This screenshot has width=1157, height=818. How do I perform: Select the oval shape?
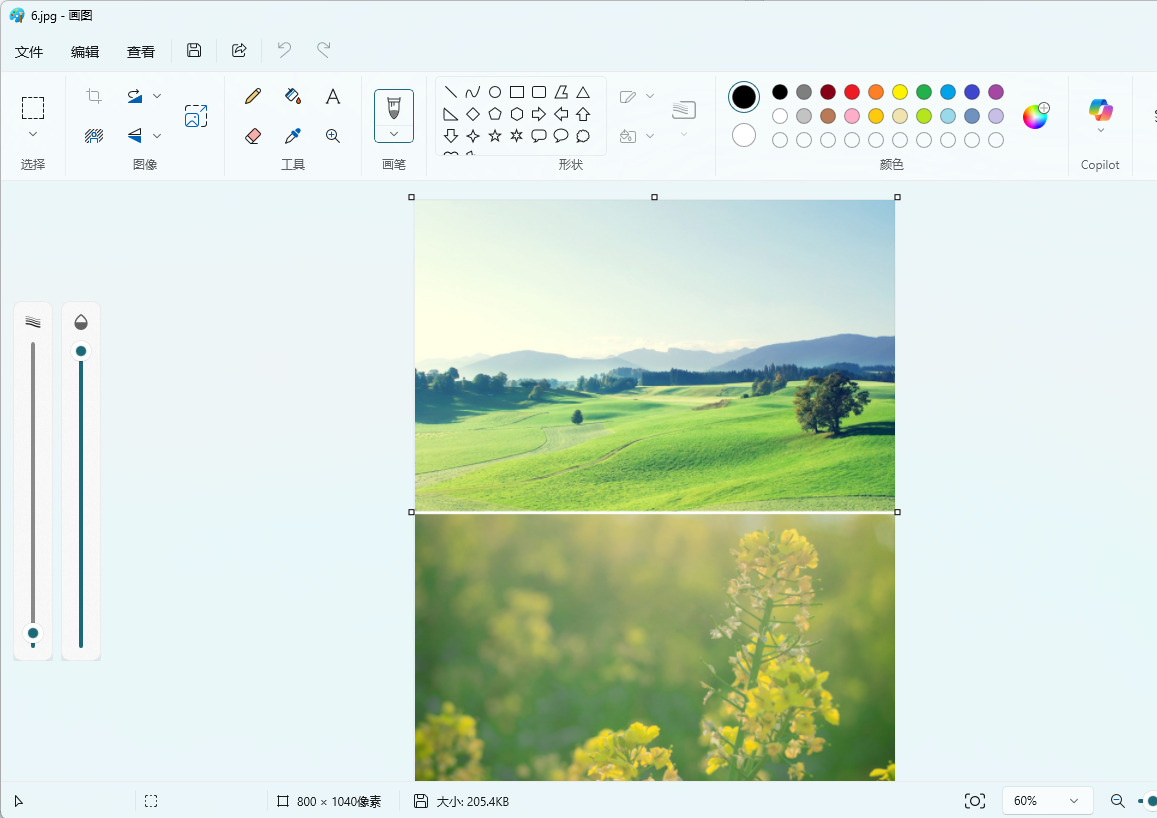coord(495,92)
